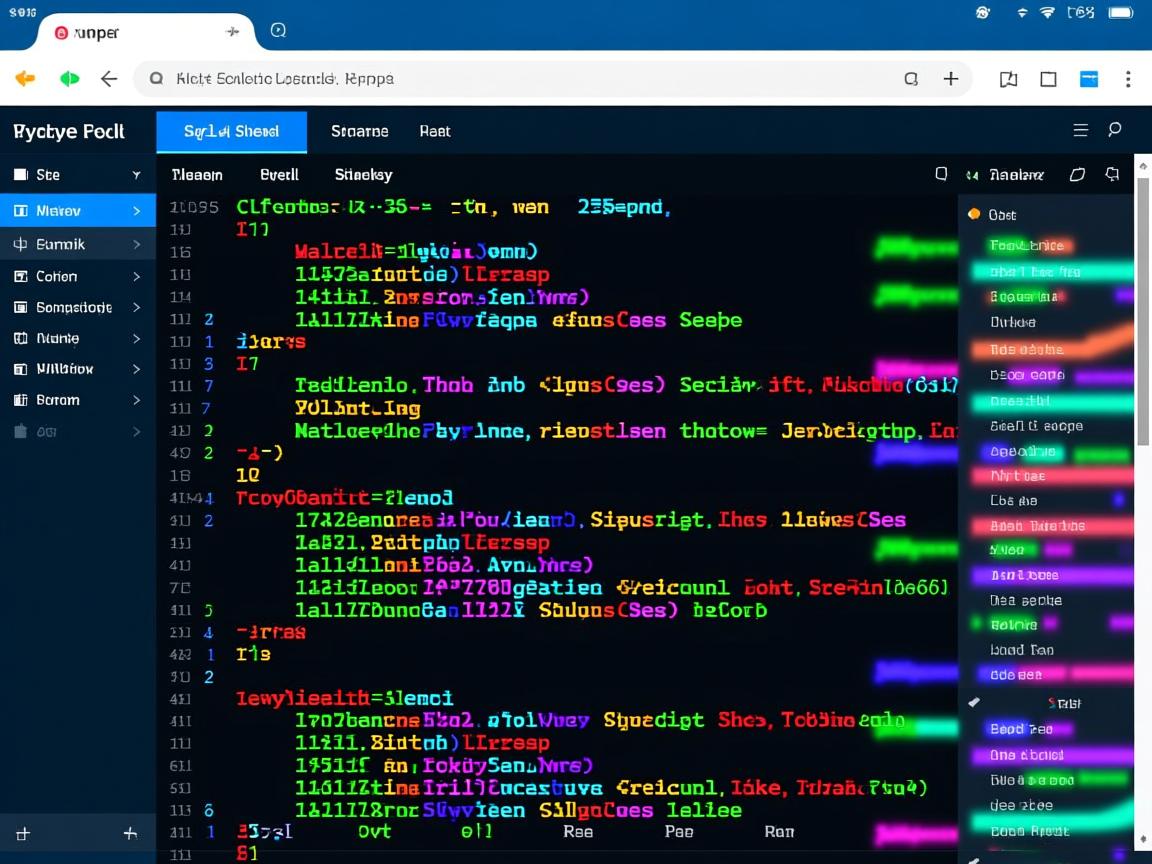Toggle the square checkbox left of Raalare
The width and height of the screenshot is (1152, 864).
tap(941, 174)
